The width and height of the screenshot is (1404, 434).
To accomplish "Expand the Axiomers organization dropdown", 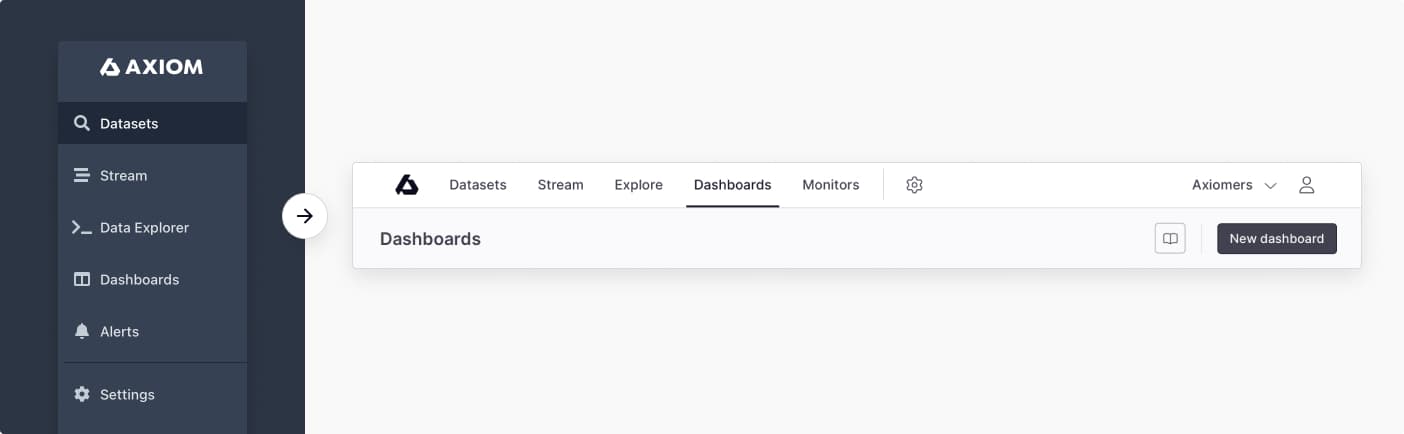I will click(x=1235, y=185).
